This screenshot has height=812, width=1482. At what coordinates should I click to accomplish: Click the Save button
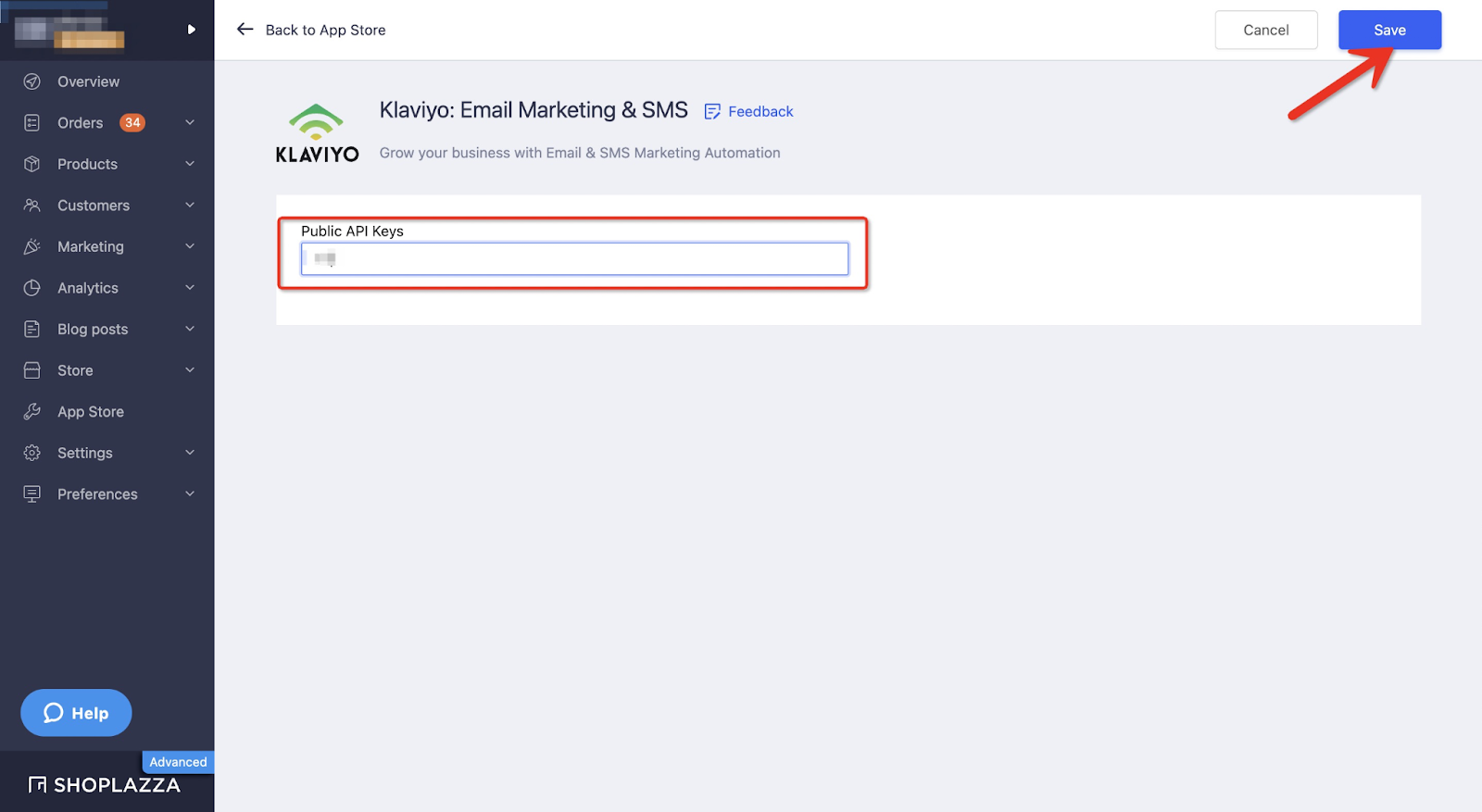pyautogui.click(x=1389, y=30)
